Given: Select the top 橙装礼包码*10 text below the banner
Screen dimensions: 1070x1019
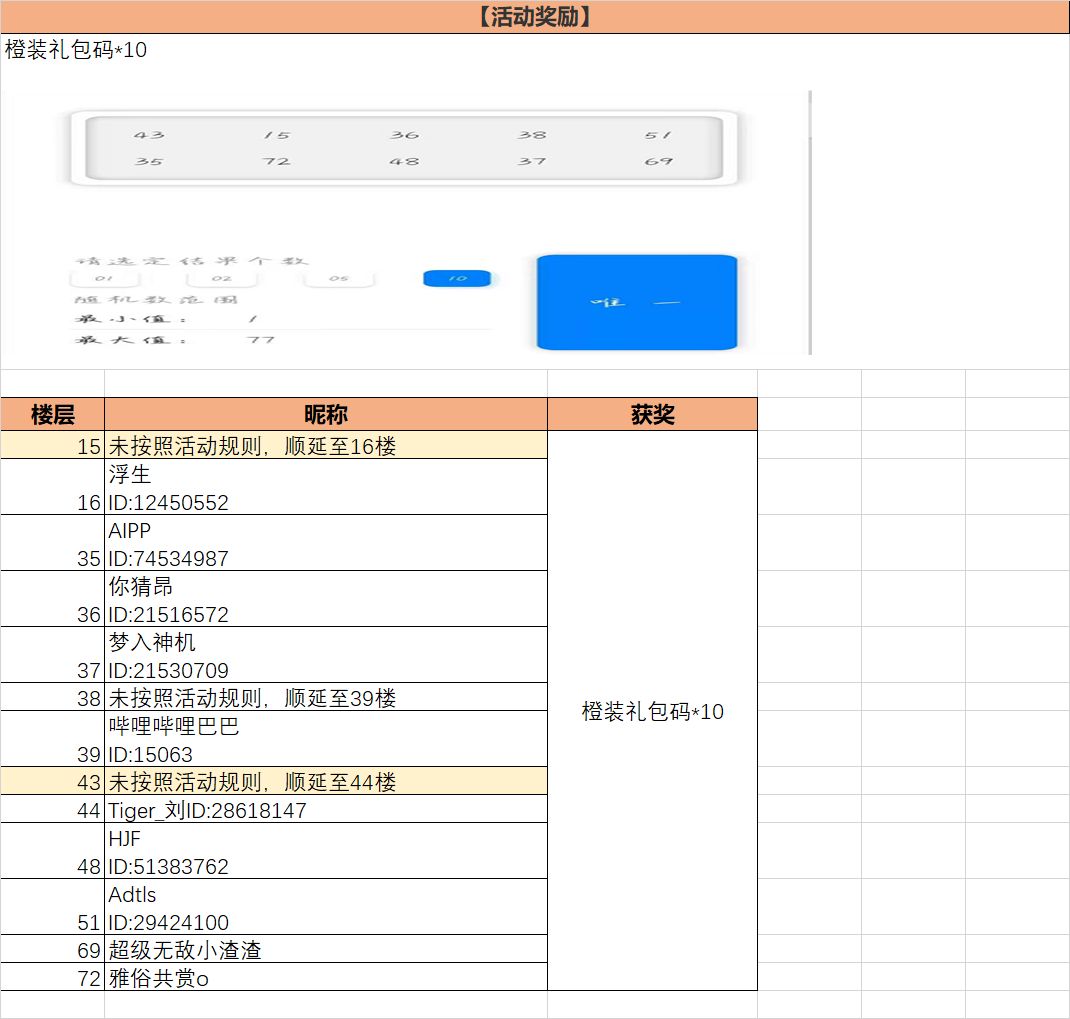Looking at the screenshot, I should (76, 50).
